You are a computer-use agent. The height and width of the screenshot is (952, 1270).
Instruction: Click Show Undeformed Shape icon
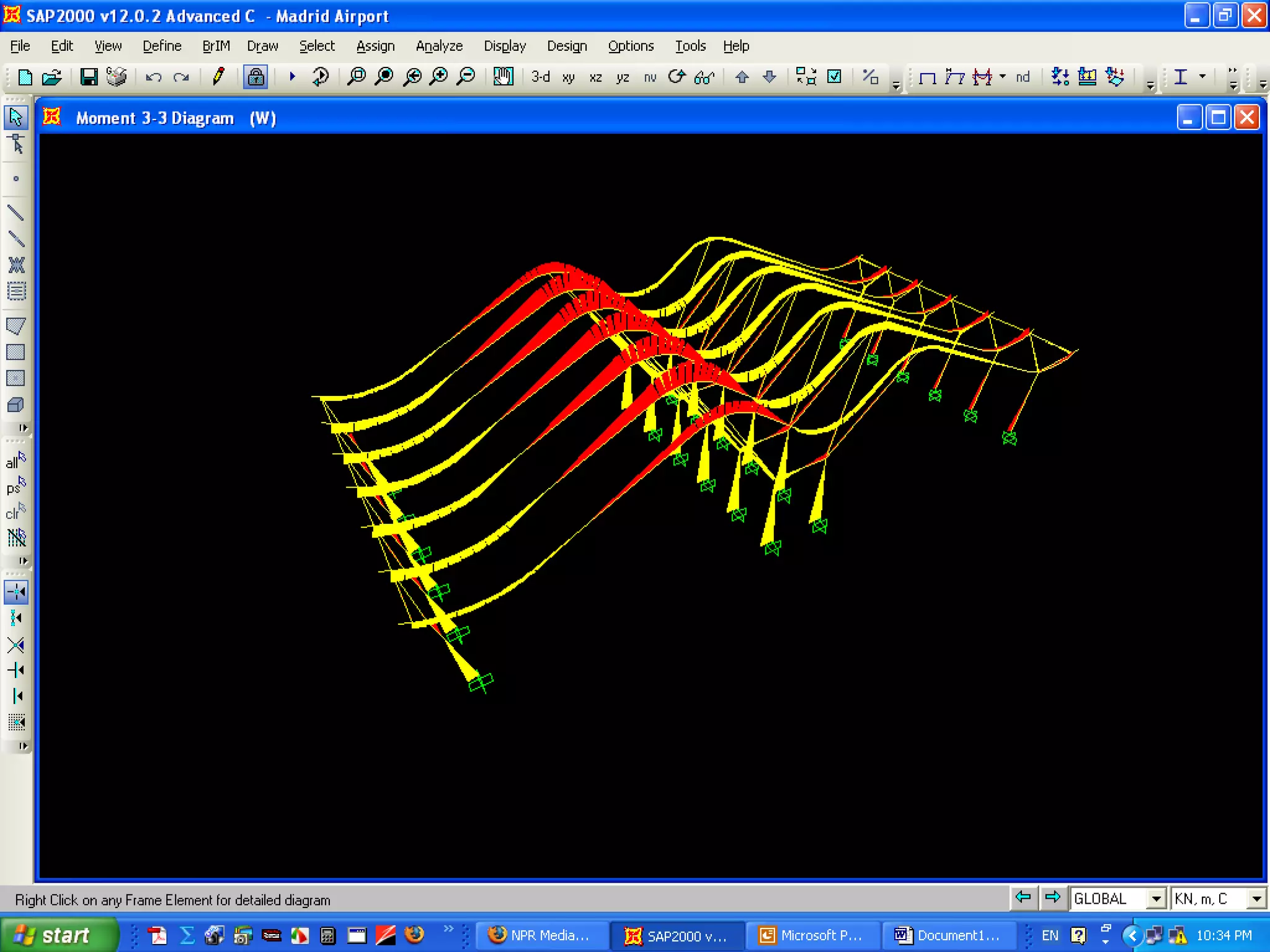click(x=927, y=77)
